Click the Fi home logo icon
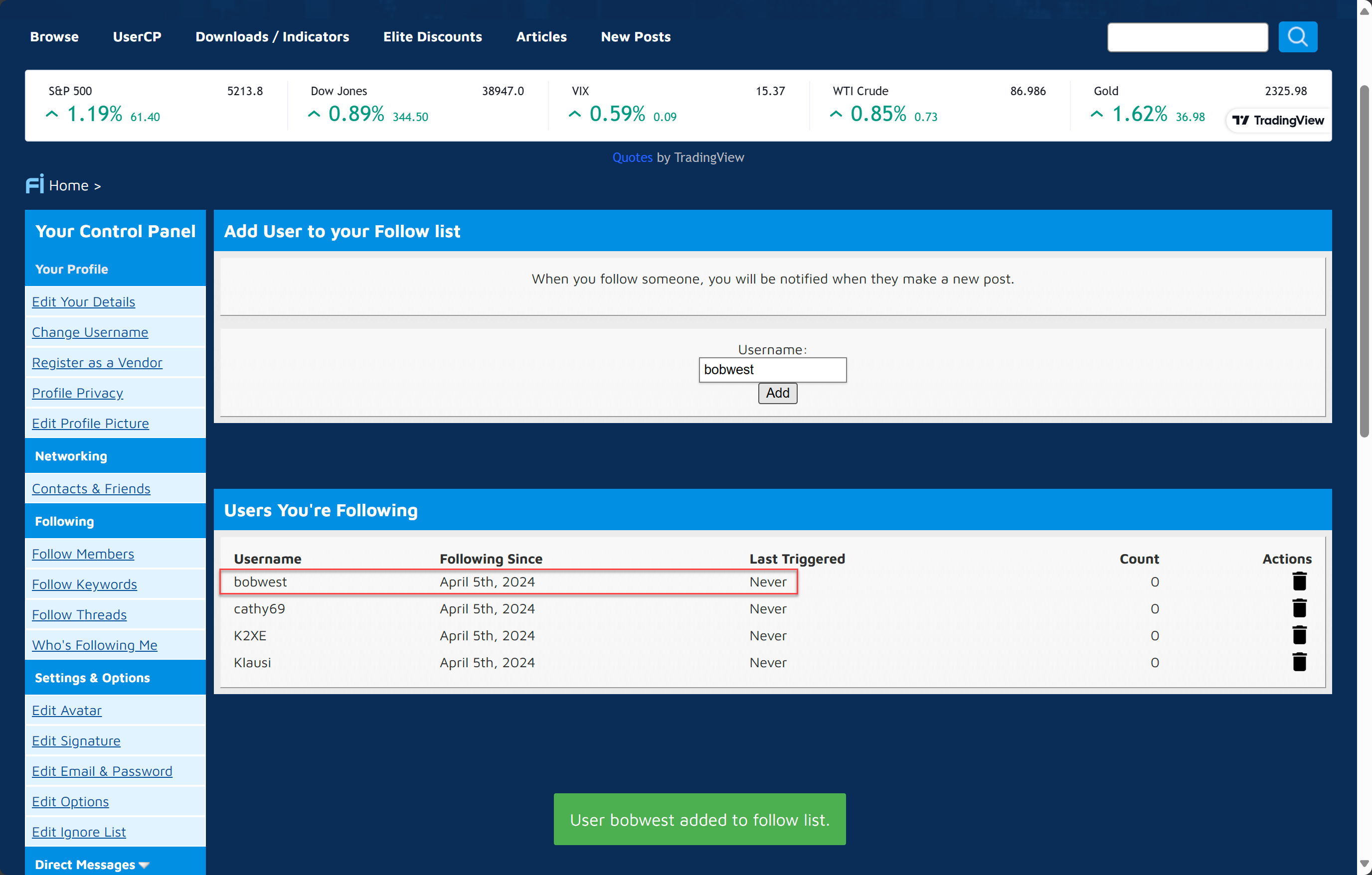The image size is (1372, 875). [x=35, y=184]
